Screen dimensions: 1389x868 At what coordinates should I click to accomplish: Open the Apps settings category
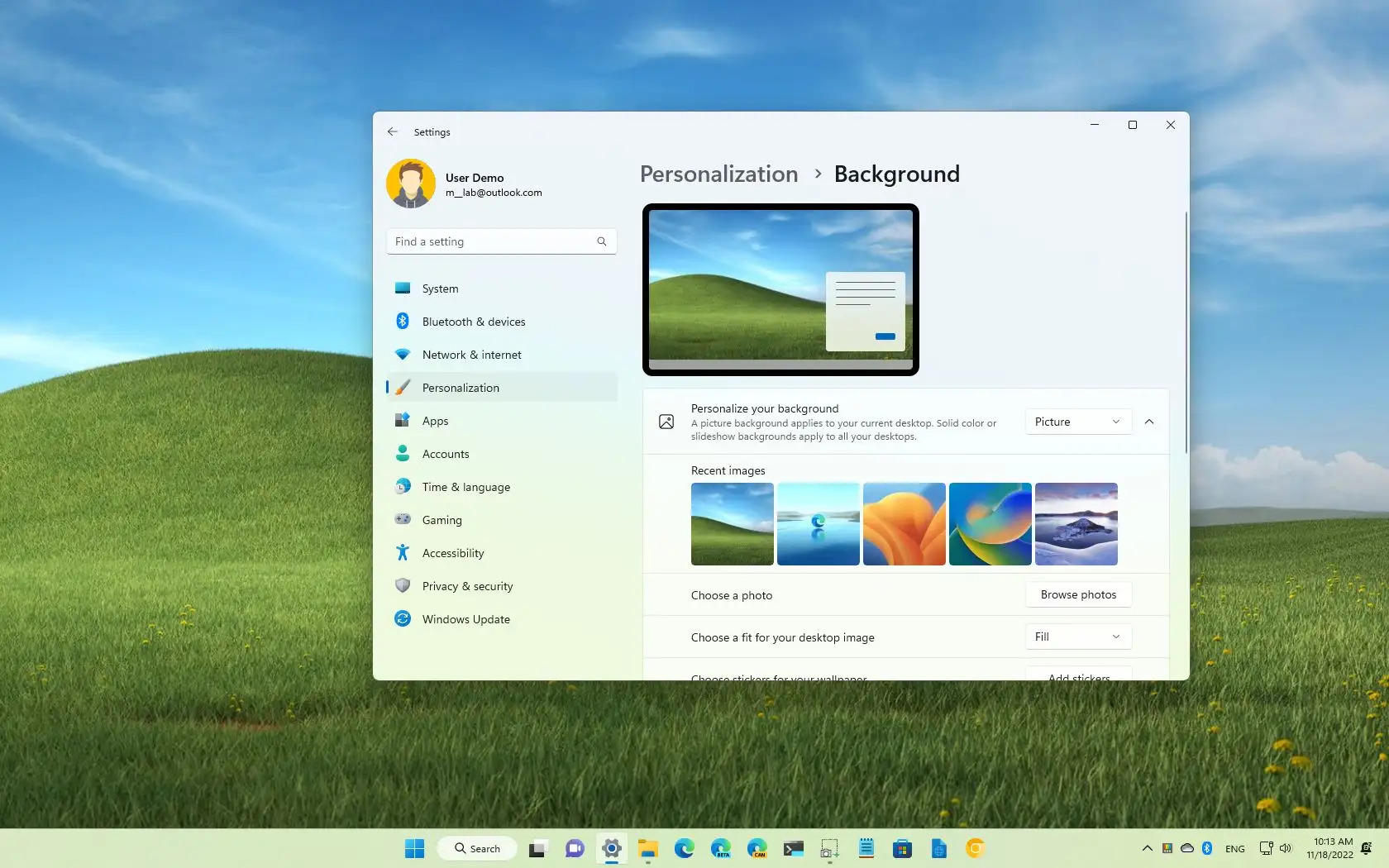click(435, 421)
